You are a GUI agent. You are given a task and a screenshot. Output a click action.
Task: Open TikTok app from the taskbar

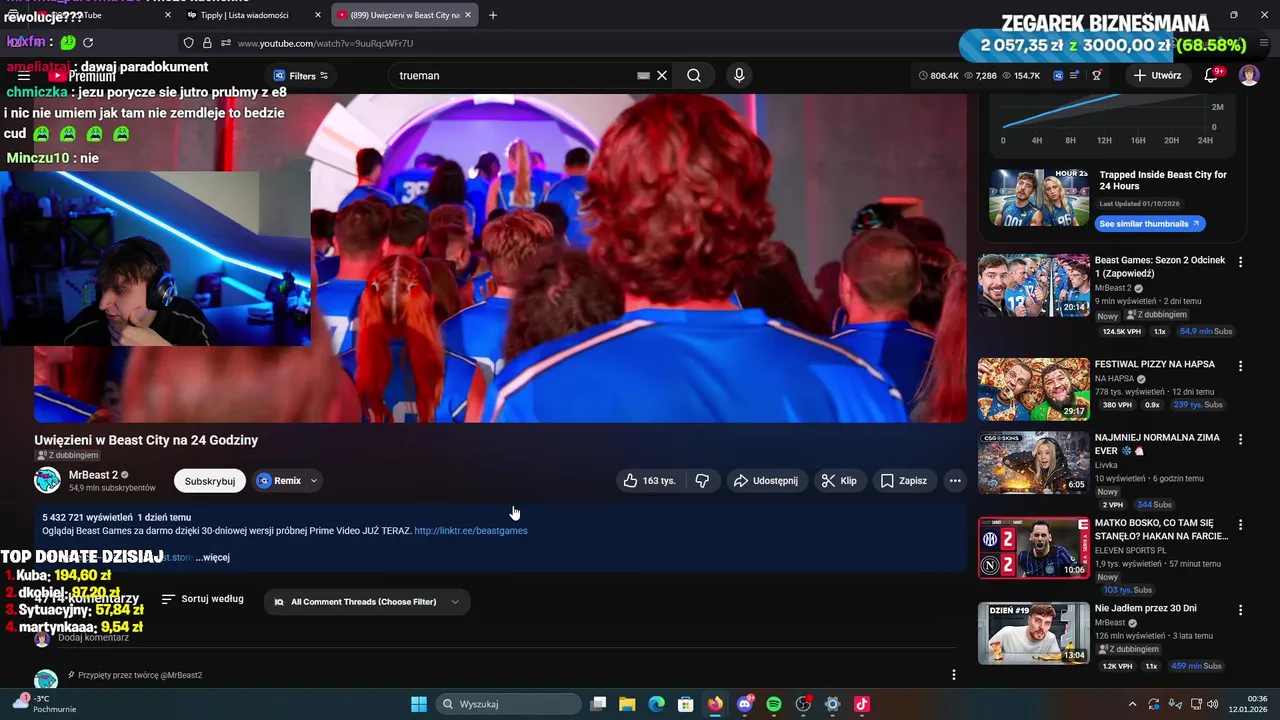(x=862, y=704)
